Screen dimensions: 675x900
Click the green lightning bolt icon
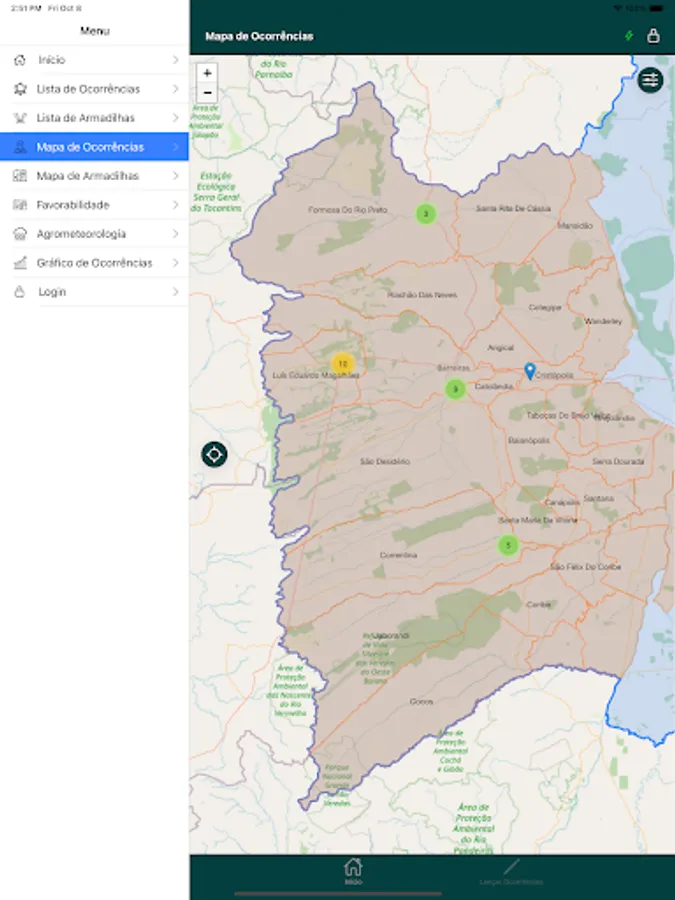(x=629, y=36)
